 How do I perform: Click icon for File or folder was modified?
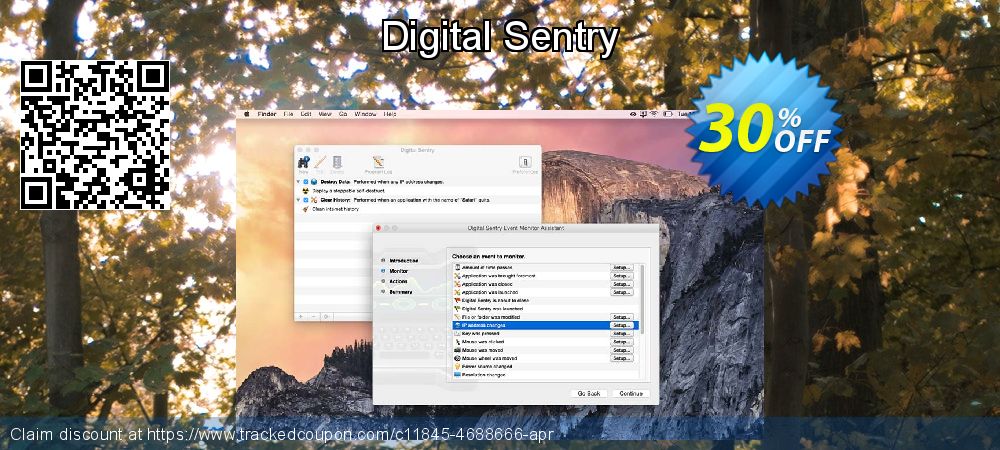[x=457, y=317]
